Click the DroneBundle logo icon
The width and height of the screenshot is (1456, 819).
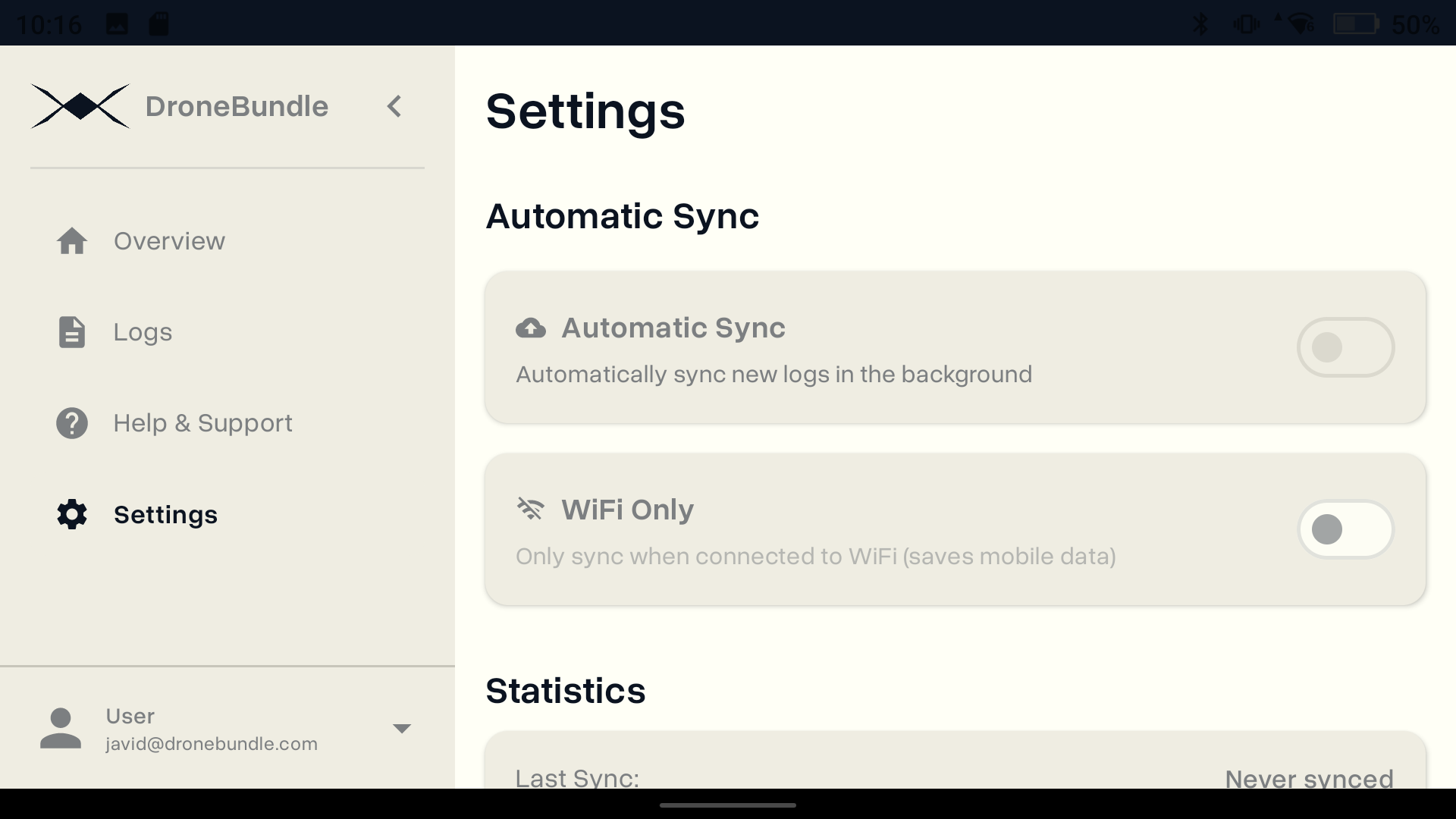pyautogui.click(x=80, y=106)
